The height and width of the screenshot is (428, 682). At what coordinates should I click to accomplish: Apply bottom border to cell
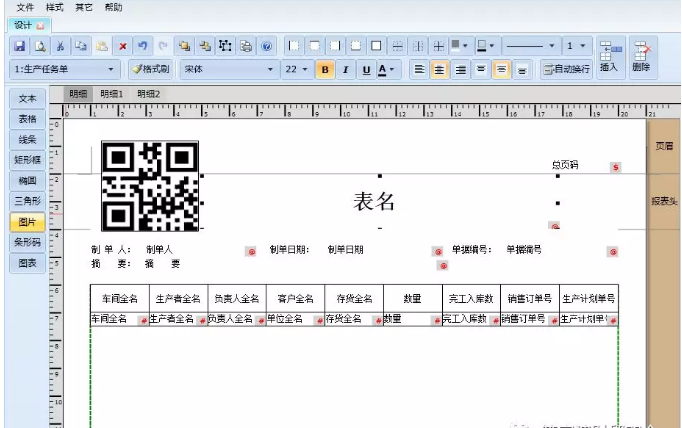point(356,46)
